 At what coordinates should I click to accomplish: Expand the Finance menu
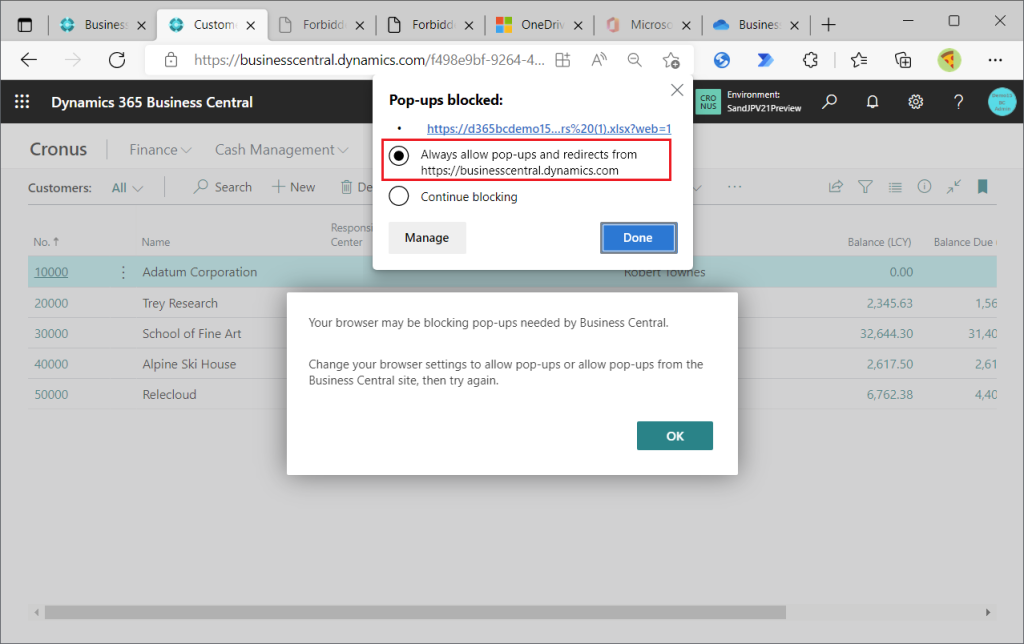click(x=160, y=150)
